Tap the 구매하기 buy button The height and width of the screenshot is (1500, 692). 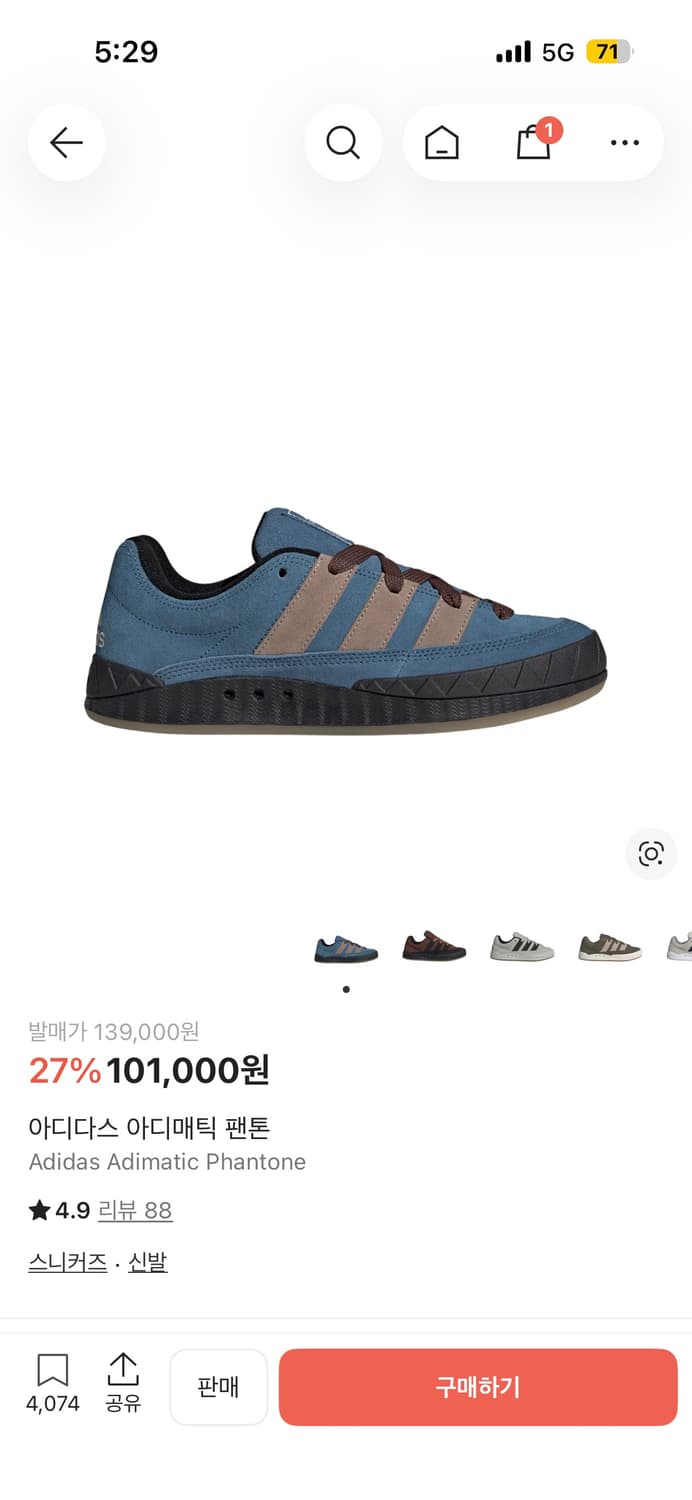478,1387
